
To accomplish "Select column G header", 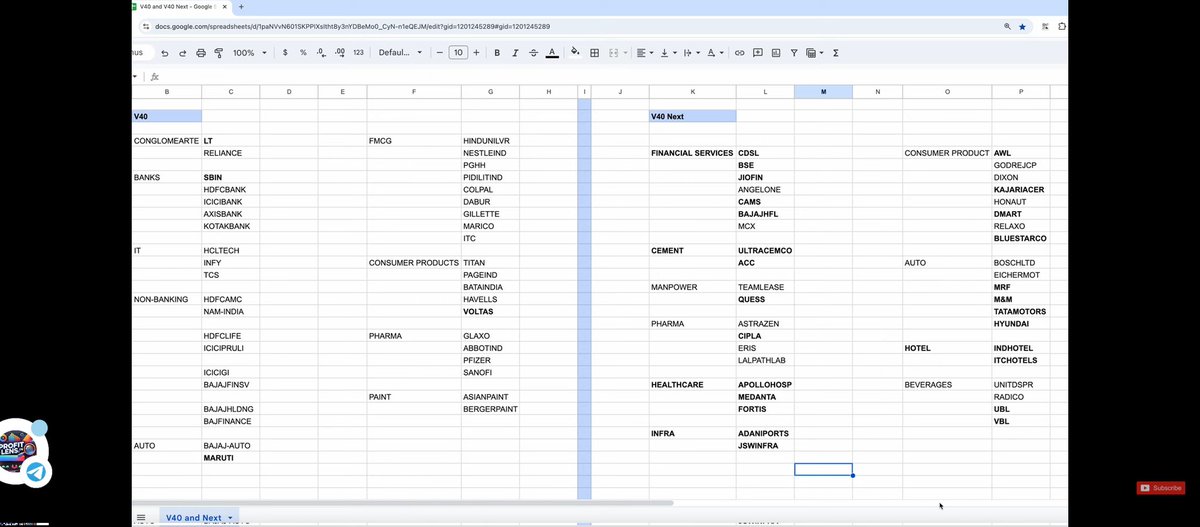I will [490, 92].
